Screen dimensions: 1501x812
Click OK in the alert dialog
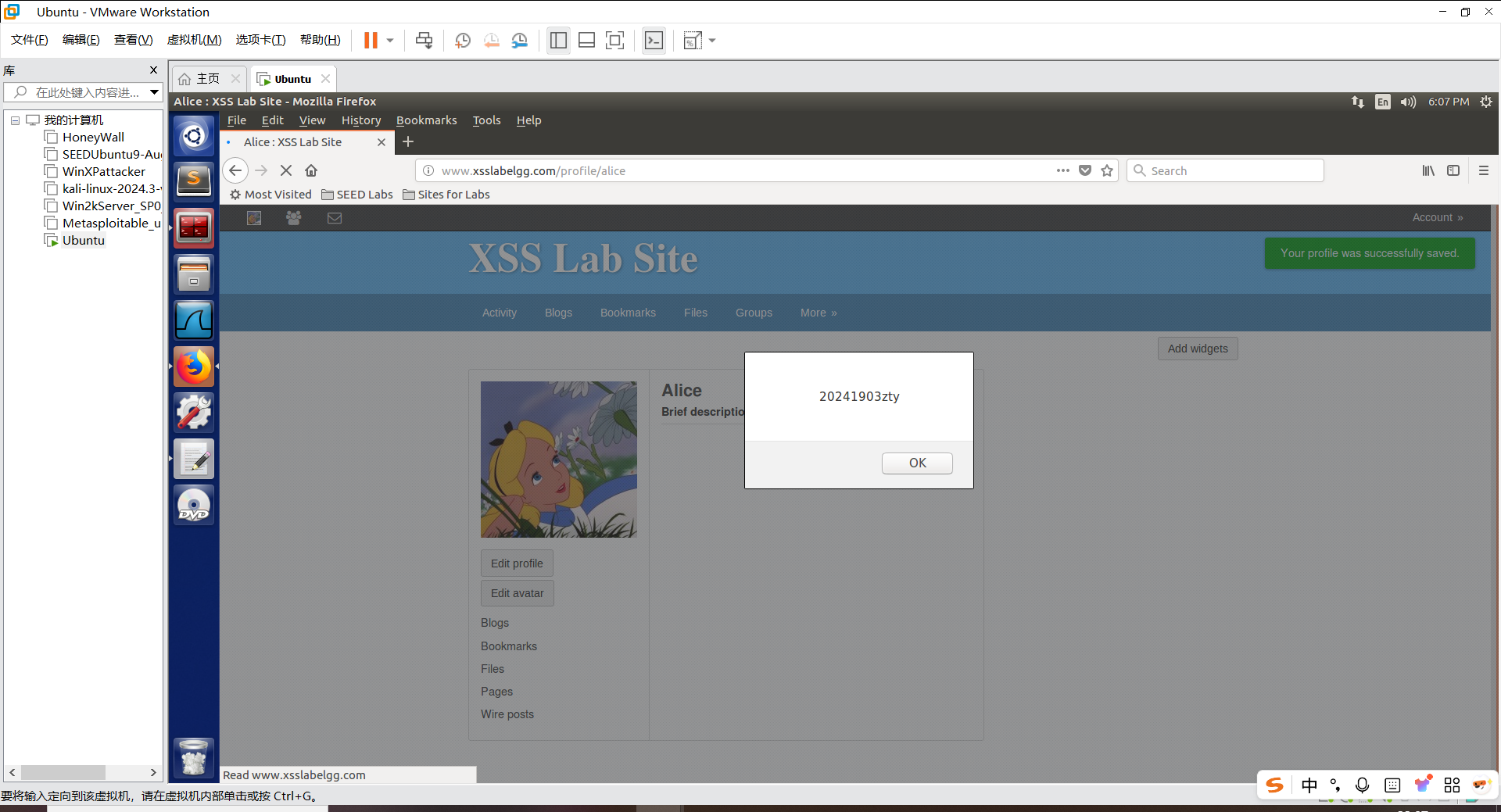[x=917, y=463]
